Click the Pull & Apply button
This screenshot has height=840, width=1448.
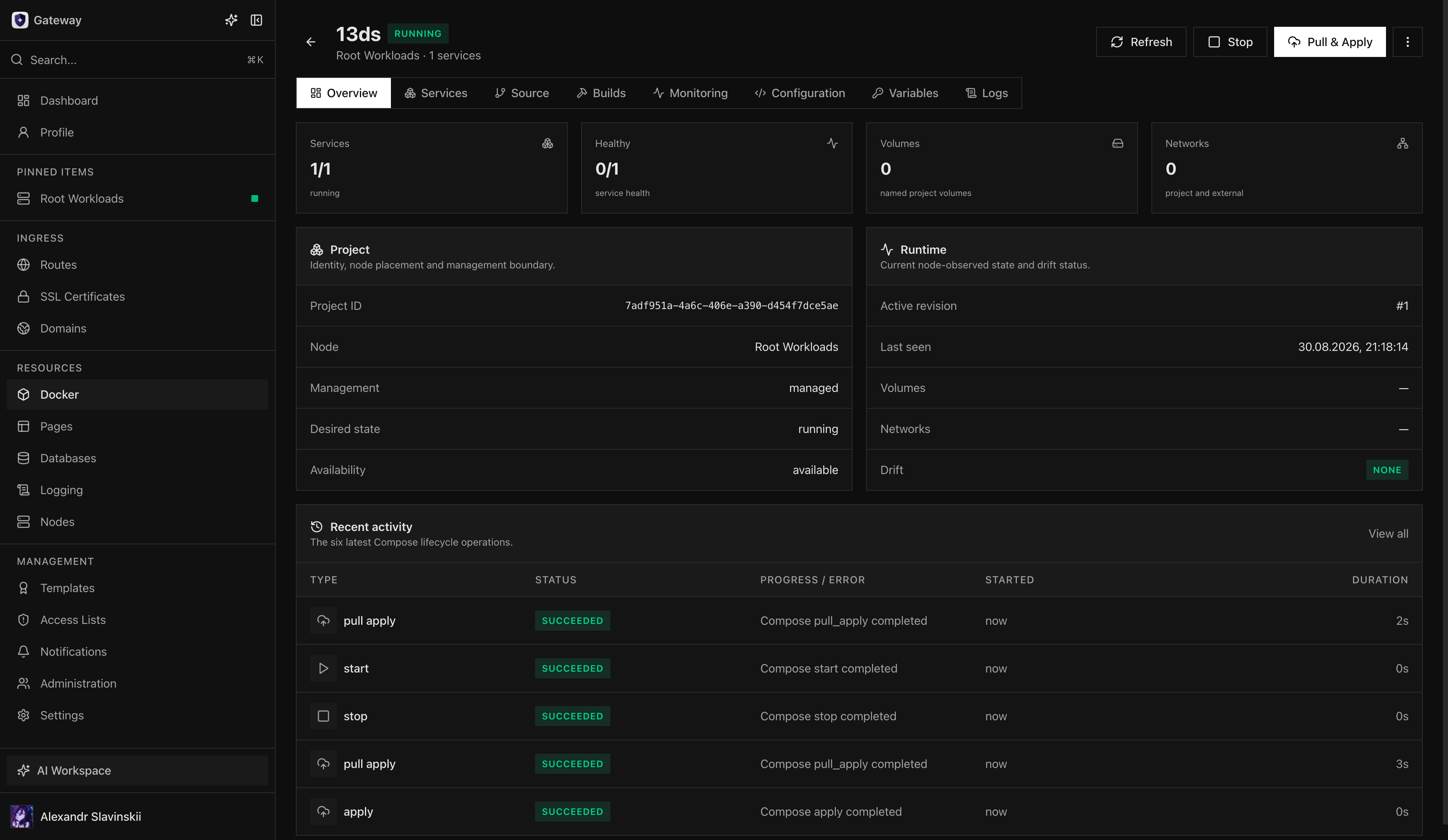(1329, 42)
